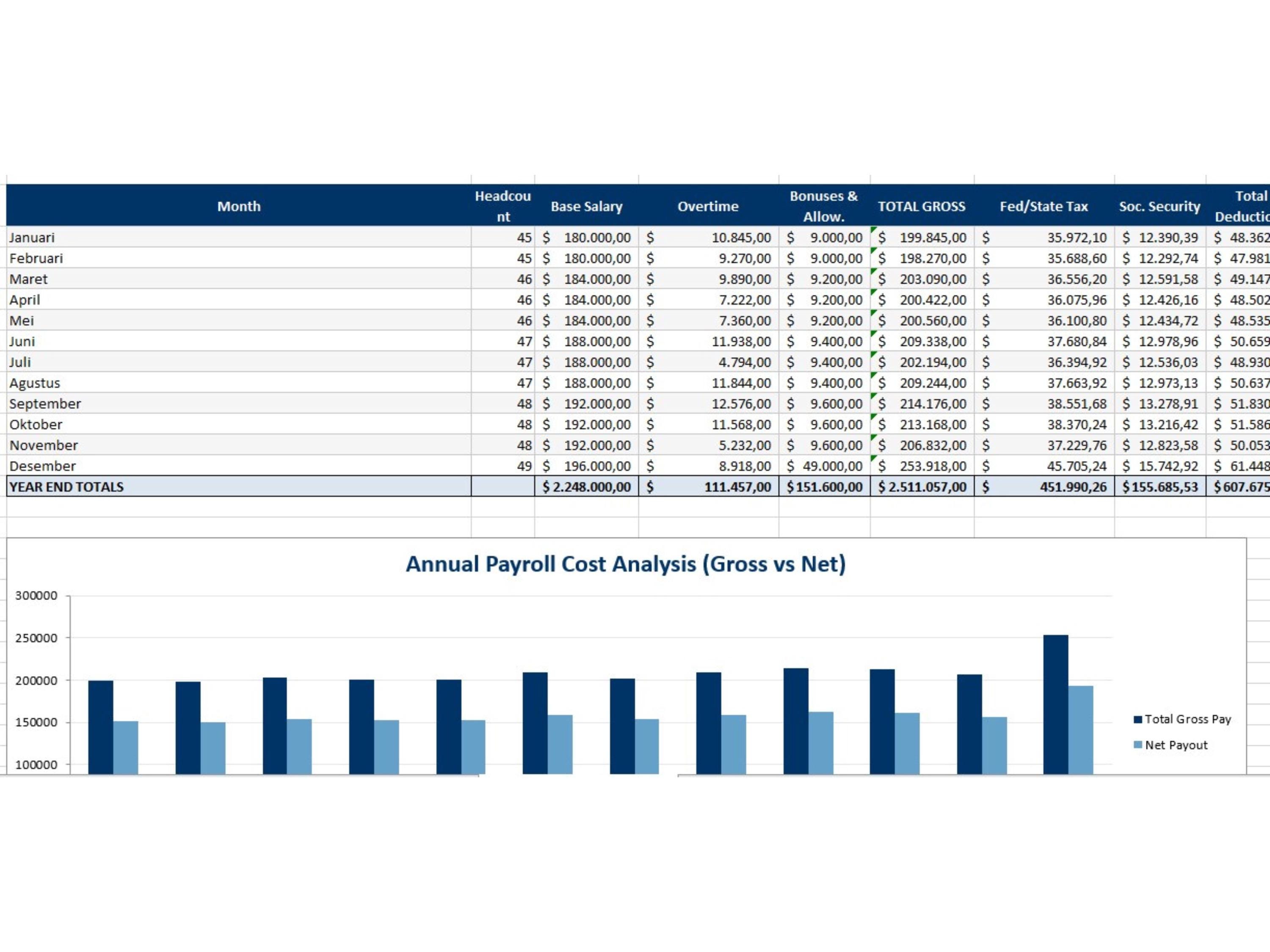Select total tax value 451.990,26
The width and height of the screenshot is (1270, 952).
pos(1044,487)
